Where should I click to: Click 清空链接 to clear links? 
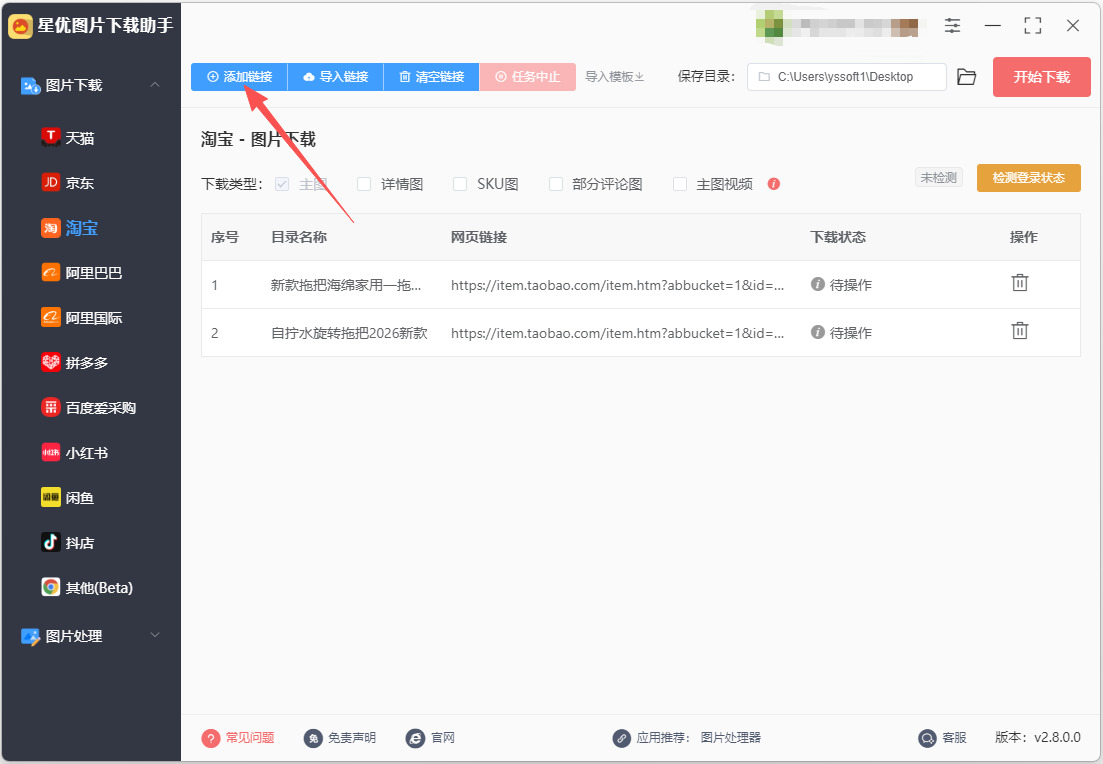(431, 77)
